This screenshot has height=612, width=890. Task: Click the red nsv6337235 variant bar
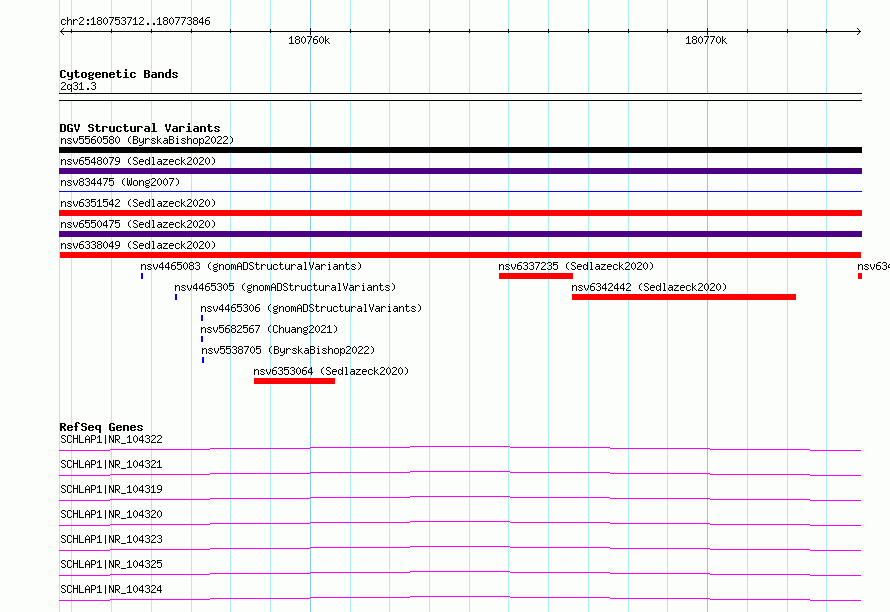536,276
